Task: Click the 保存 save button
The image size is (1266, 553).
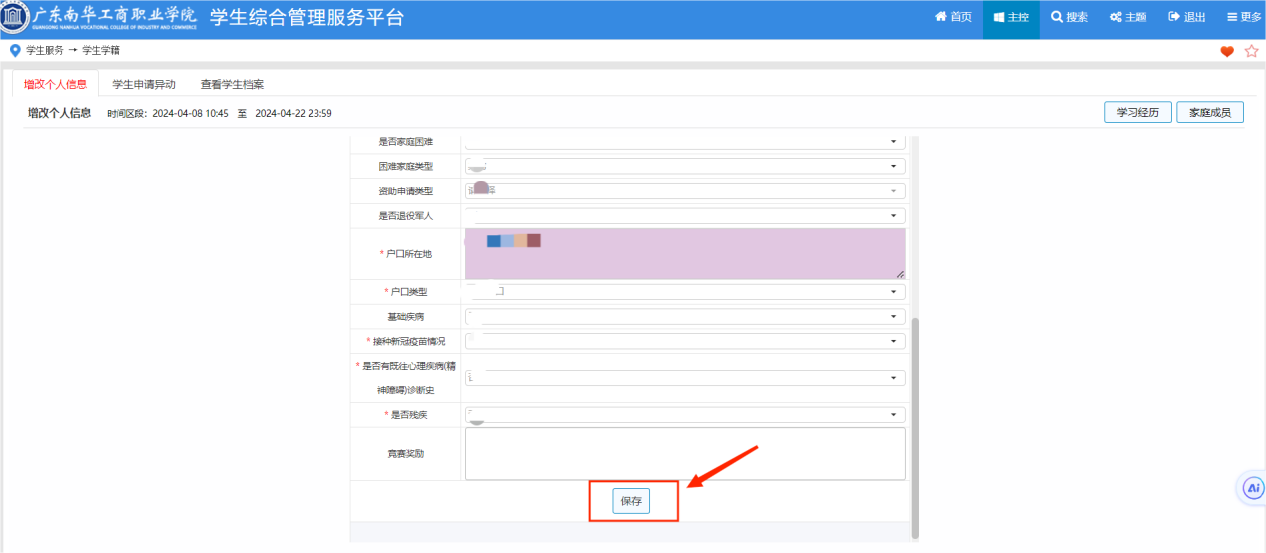Action: (631, 501)
